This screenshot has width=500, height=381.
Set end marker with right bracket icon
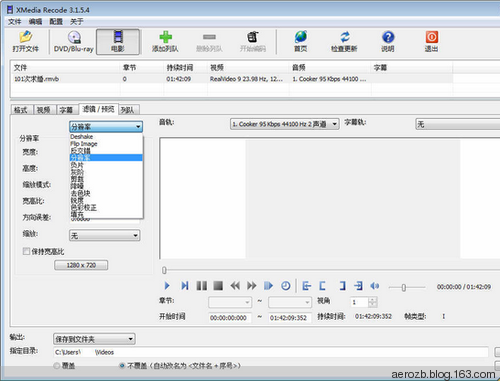pyautogui.click(x=342, y=286)
